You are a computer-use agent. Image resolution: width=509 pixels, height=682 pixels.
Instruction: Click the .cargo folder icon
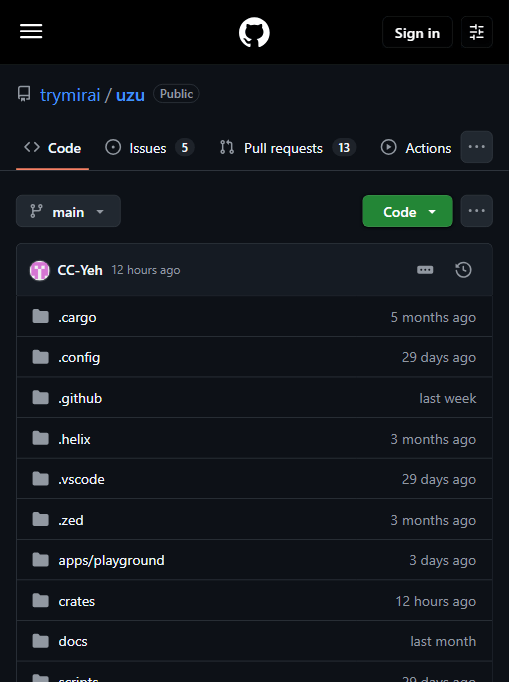(x=40, y=317)
